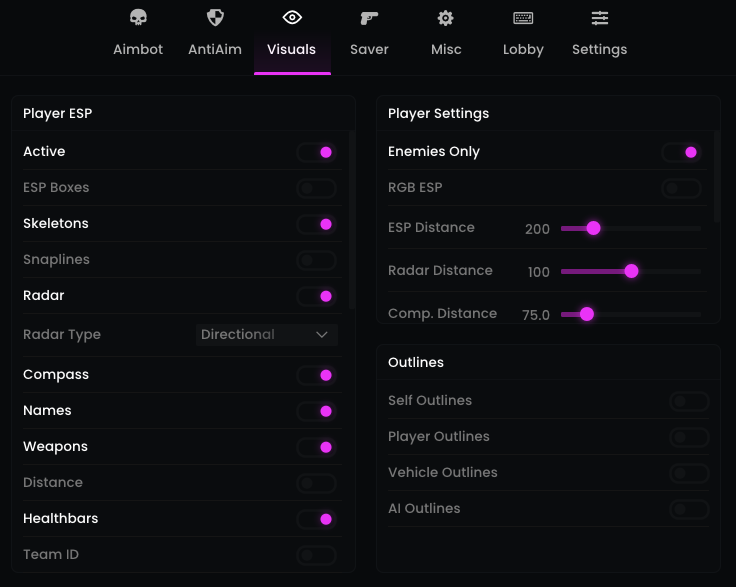Click the Misc gear icon

click(446, 18)
